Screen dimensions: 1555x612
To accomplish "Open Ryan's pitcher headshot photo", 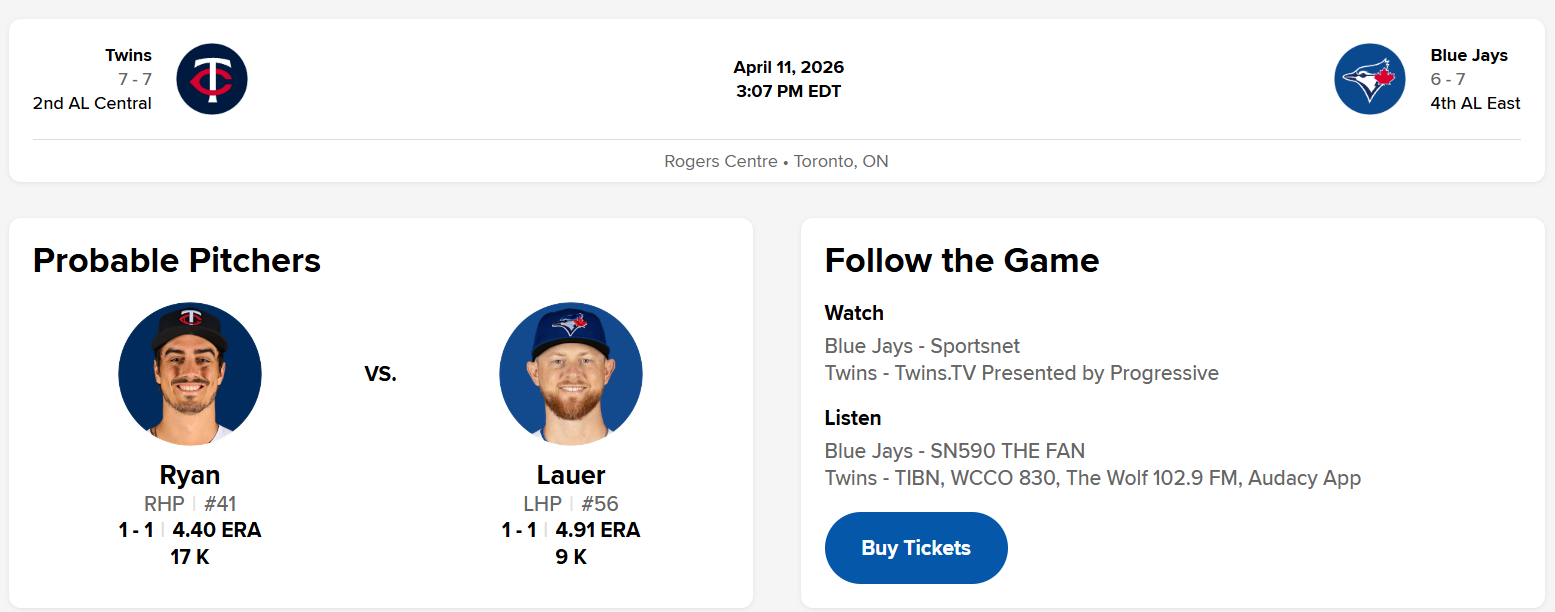I will [190, 374].
